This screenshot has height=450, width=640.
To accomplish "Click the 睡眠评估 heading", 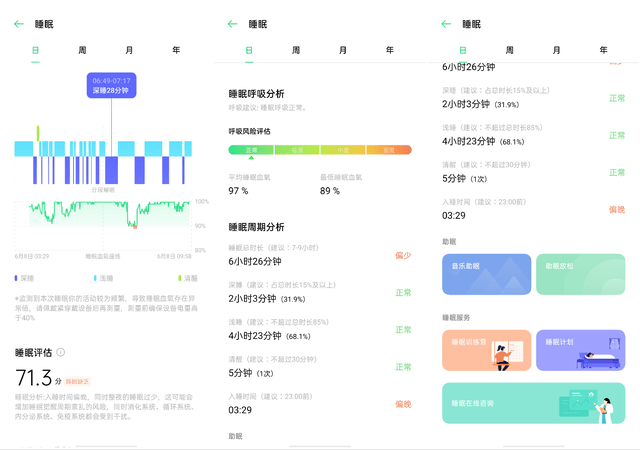I will [x=33, y=352].
